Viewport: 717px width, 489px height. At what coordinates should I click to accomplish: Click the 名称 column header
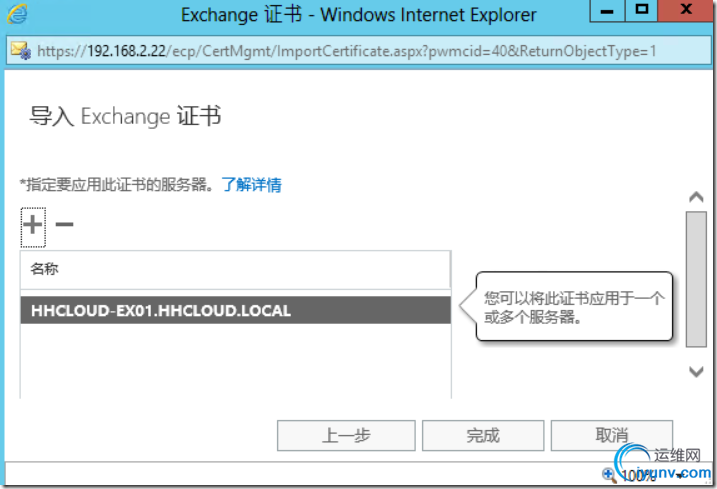[235, 269]
